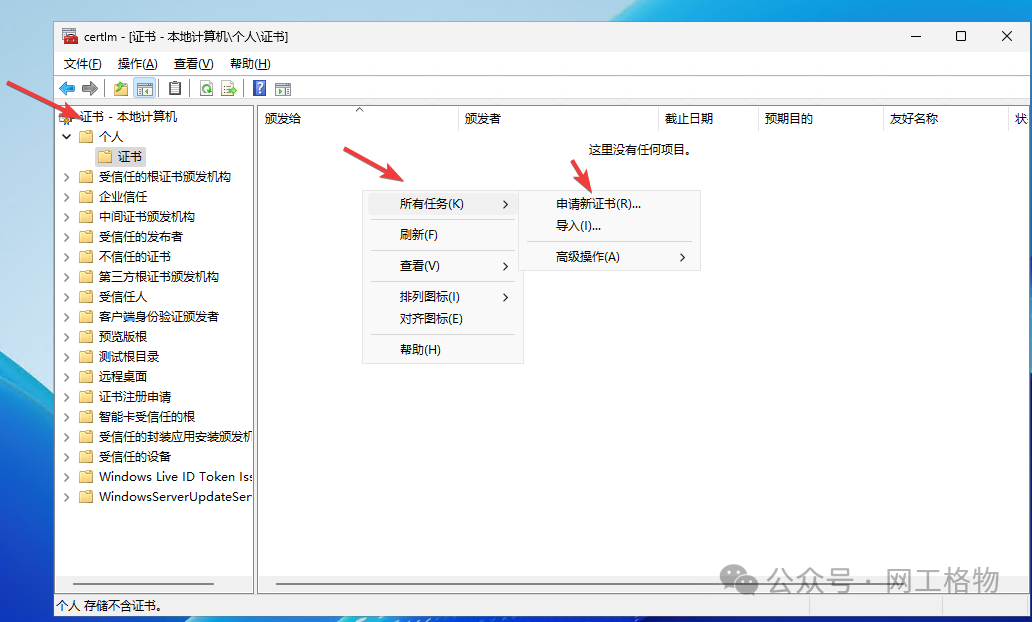Open 查看(V) menu in menu bar
This screenshot has height=622, width=1032.
tap(194, 64)
